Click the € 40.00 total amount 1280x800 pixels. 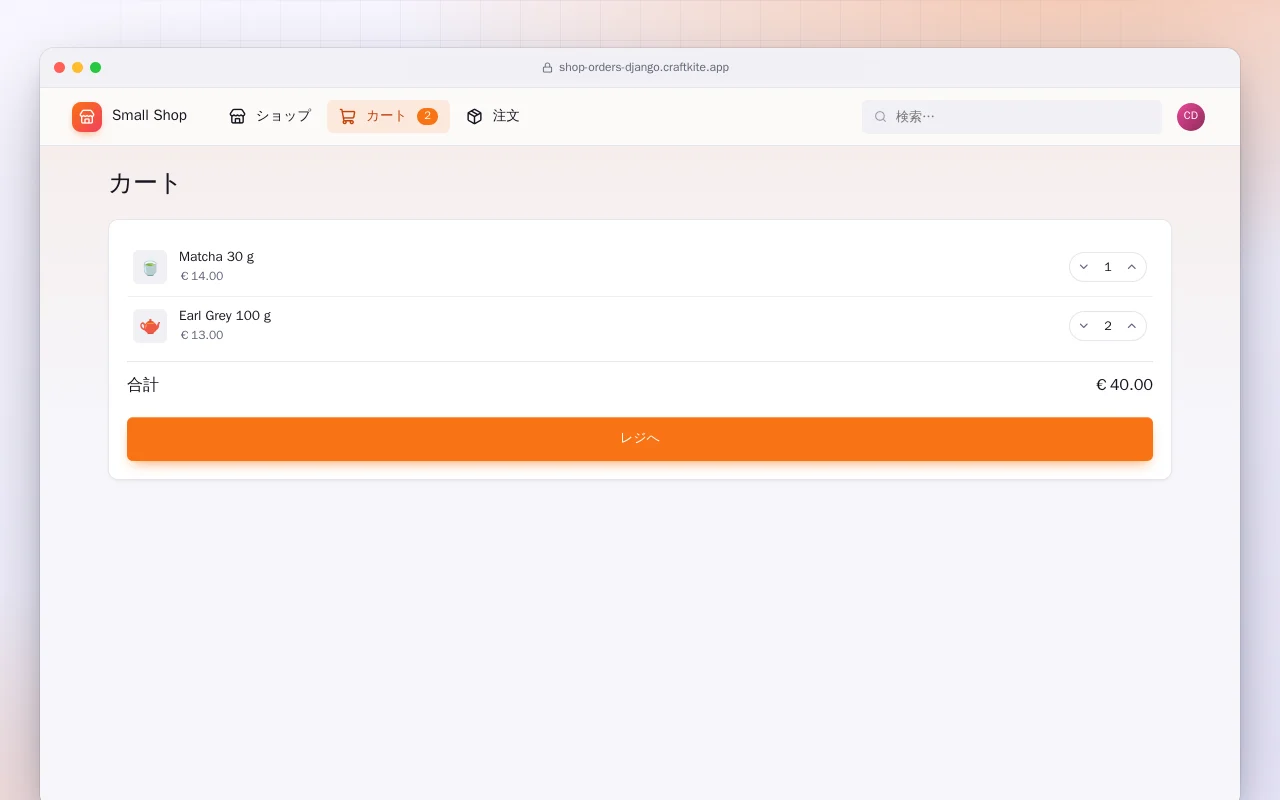click(x=1124, y=385)
